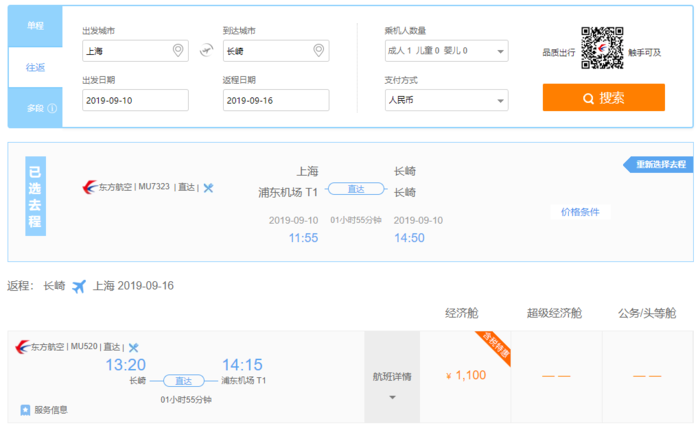Viewport: 700px width, 428px height.
Task: Click the location pin in arrival city field
Action: click(319, 51)
